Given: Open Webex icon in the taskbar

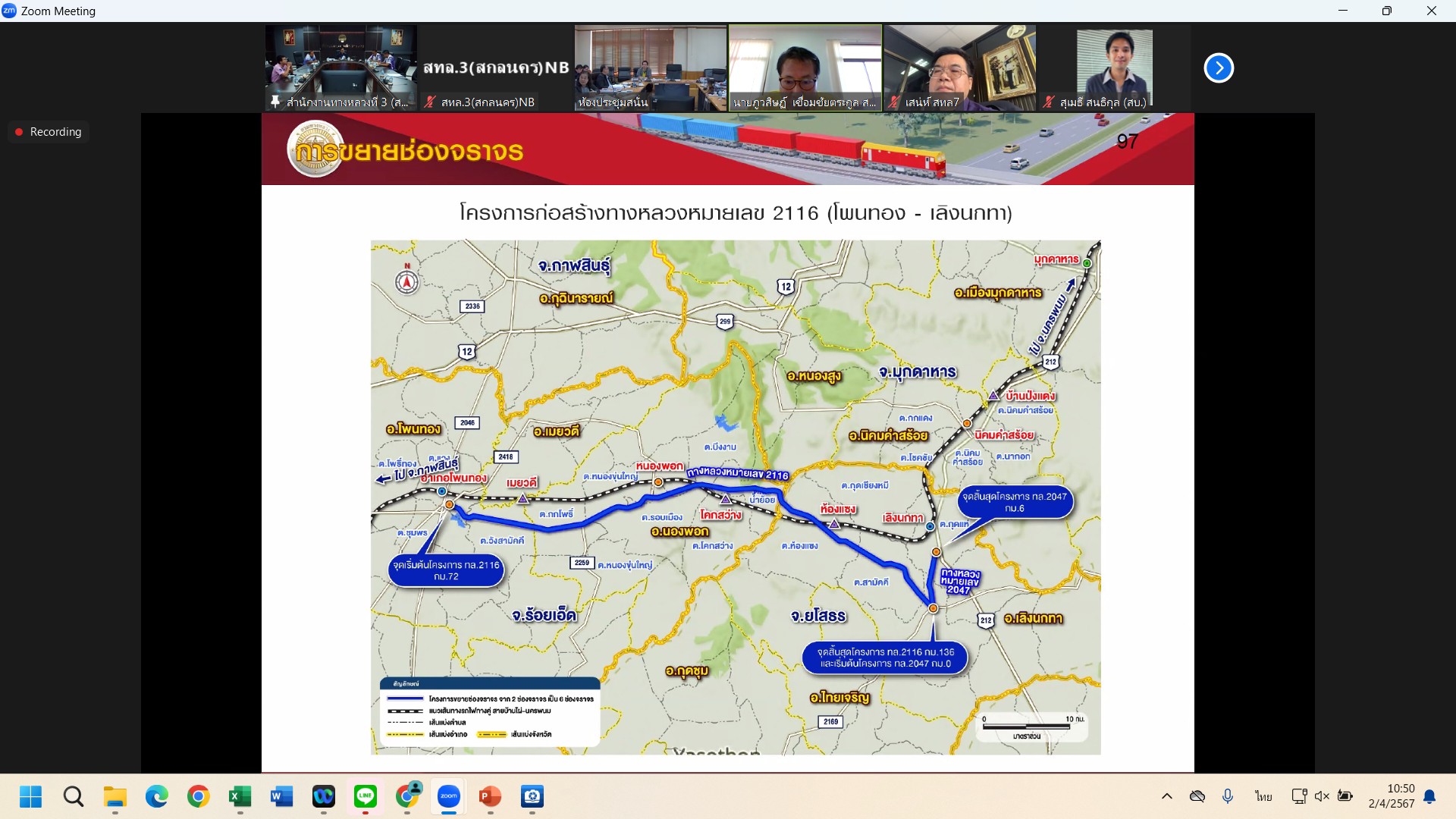Looking at the screenshot, I should tap(324, 796).
